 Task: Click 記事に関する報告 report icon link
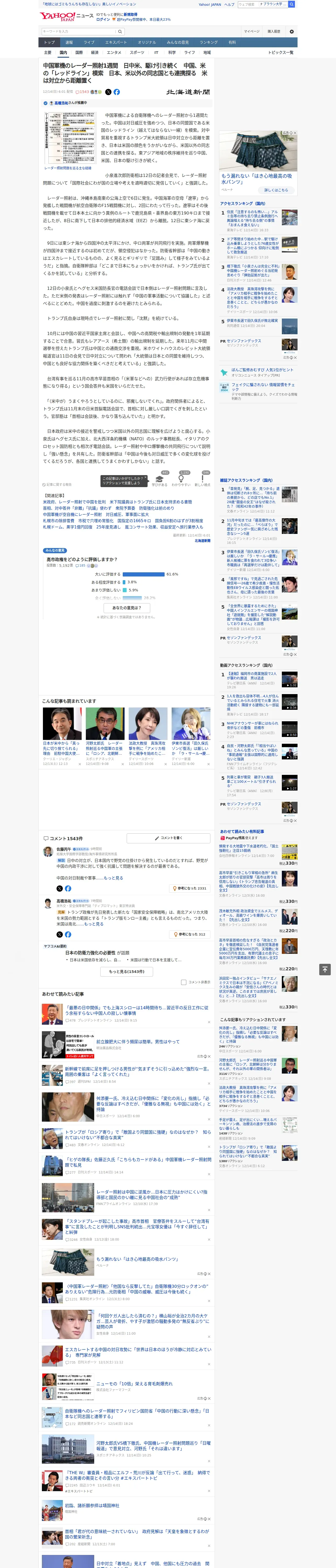58,485
